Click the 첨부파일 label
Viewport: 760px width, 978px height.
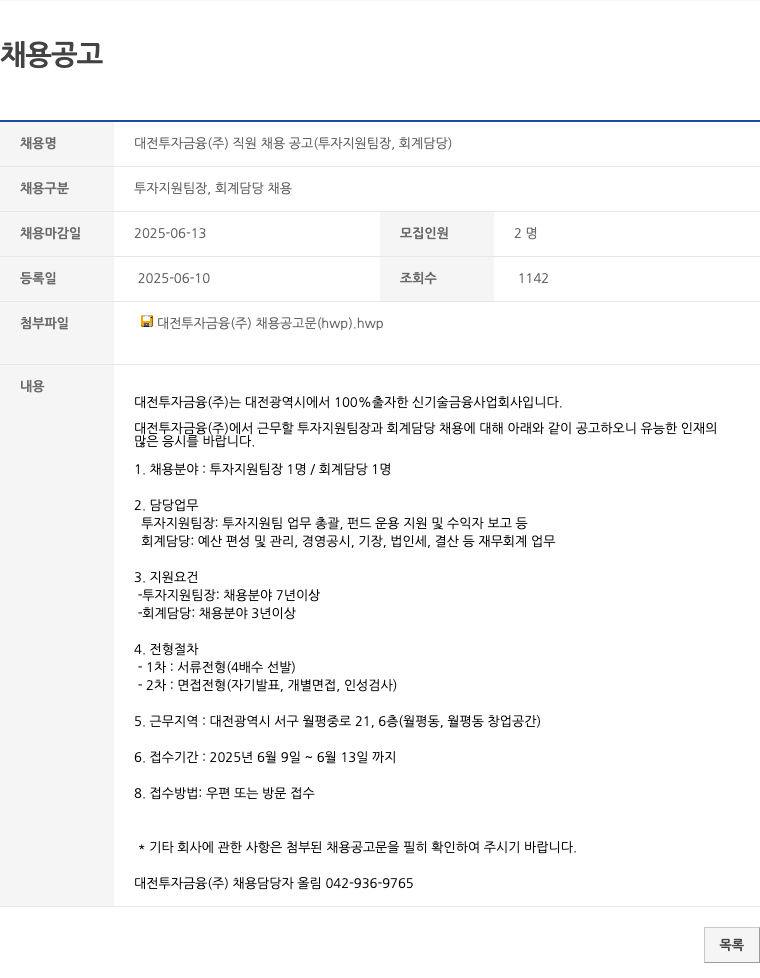click(44, 322)
